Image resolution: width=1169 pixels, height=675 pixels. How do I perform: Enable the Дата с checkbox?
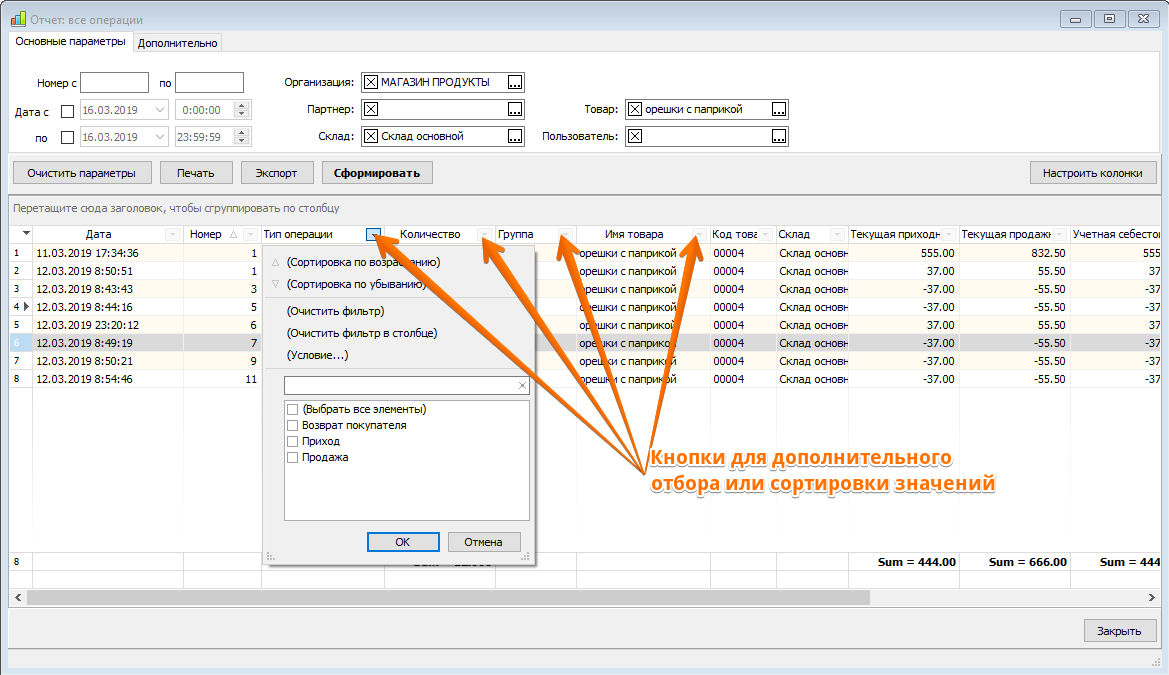tap(67, 111)
